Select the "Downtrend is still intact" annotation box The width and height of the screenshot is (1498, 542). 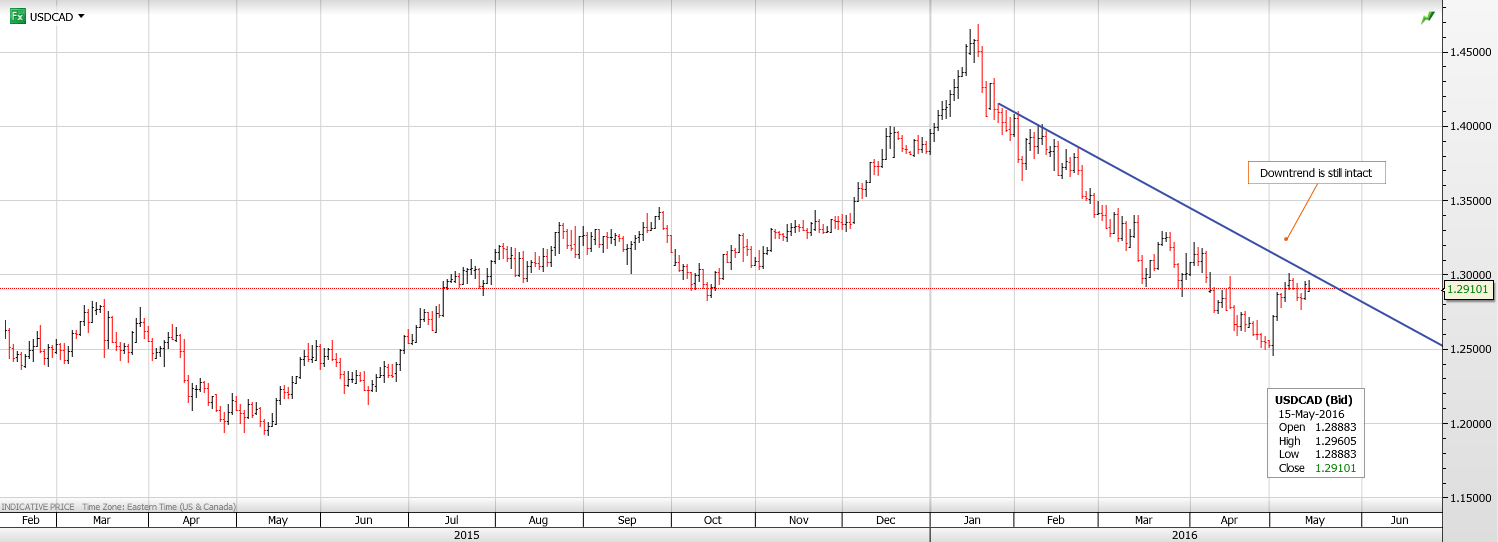tap(1315, 173)
